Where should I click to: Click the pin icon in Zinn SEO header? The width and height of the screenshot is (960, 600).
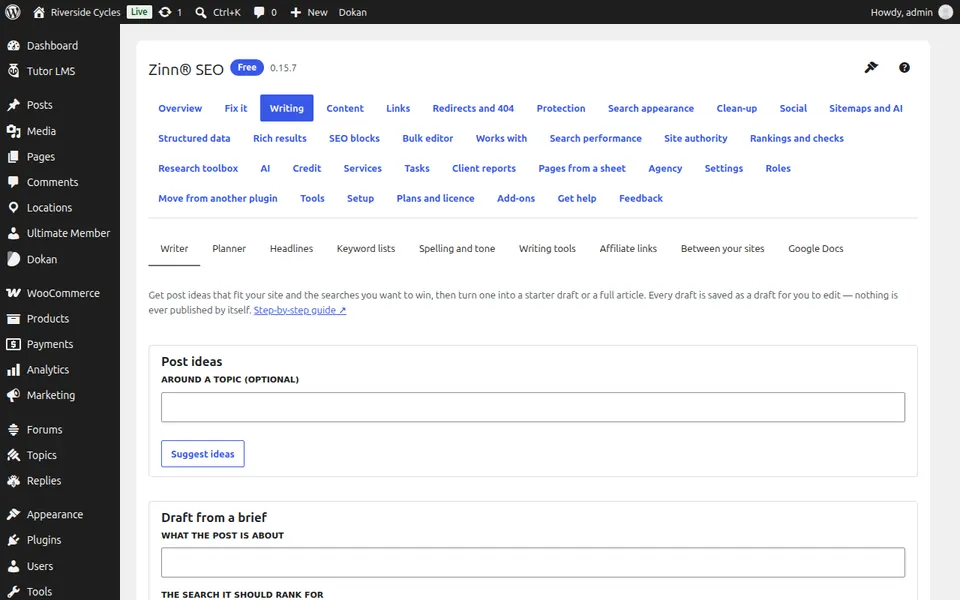[871, 67]
